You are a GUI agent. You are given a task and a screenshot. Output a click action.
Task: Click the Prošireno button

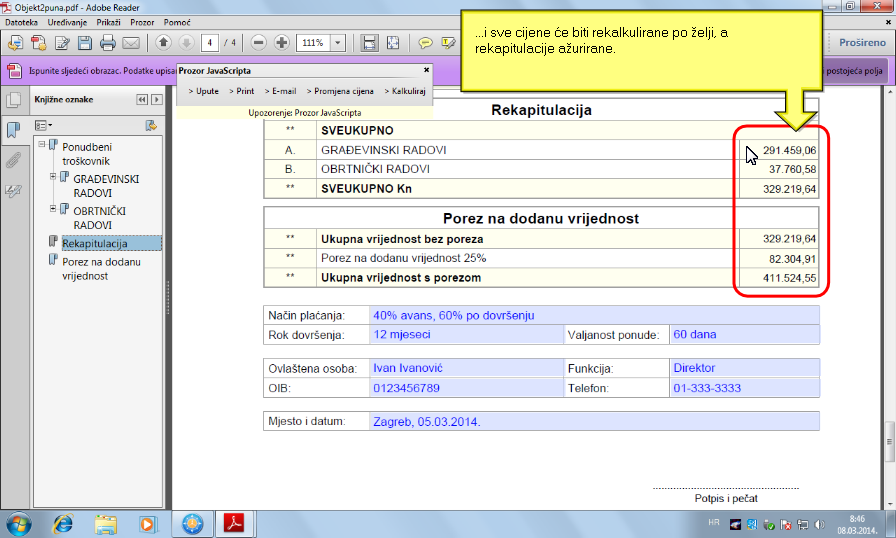[x=862, y=43]
